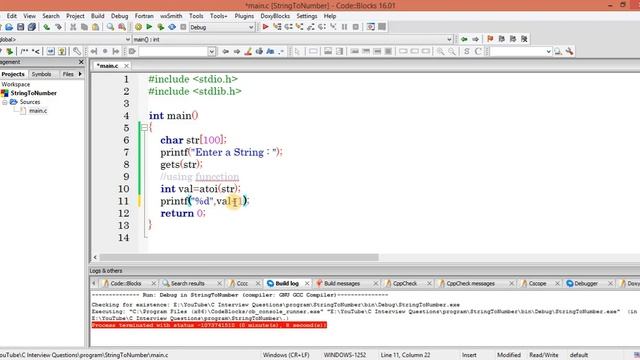This screenshot has width=640, height=360.
Task: Click the Rebuild blue arrows icon
Action: (172, 27)
